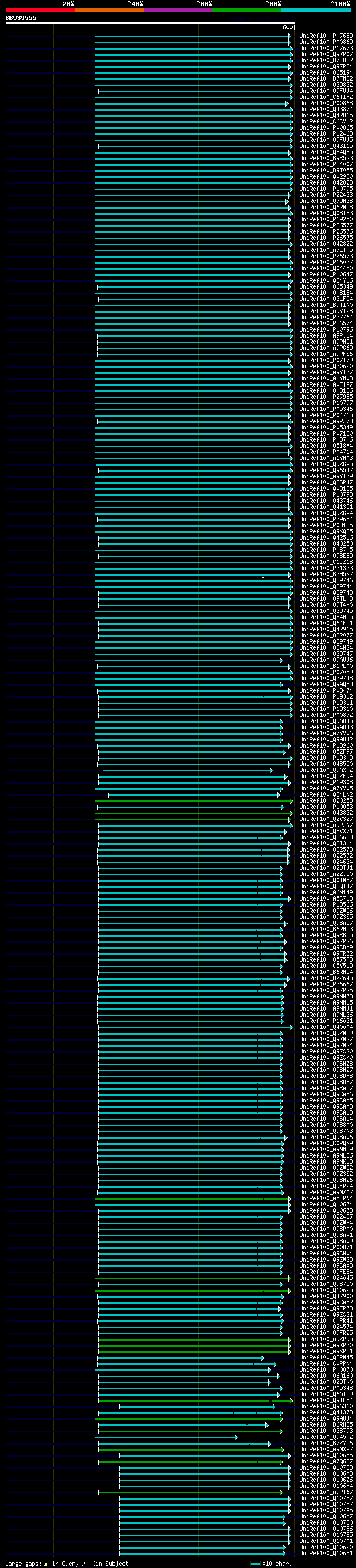Select hit label UniRef100_P18960
Image resolution: width=356 pixels, height=1568 pixels.
tap(325, 745)
